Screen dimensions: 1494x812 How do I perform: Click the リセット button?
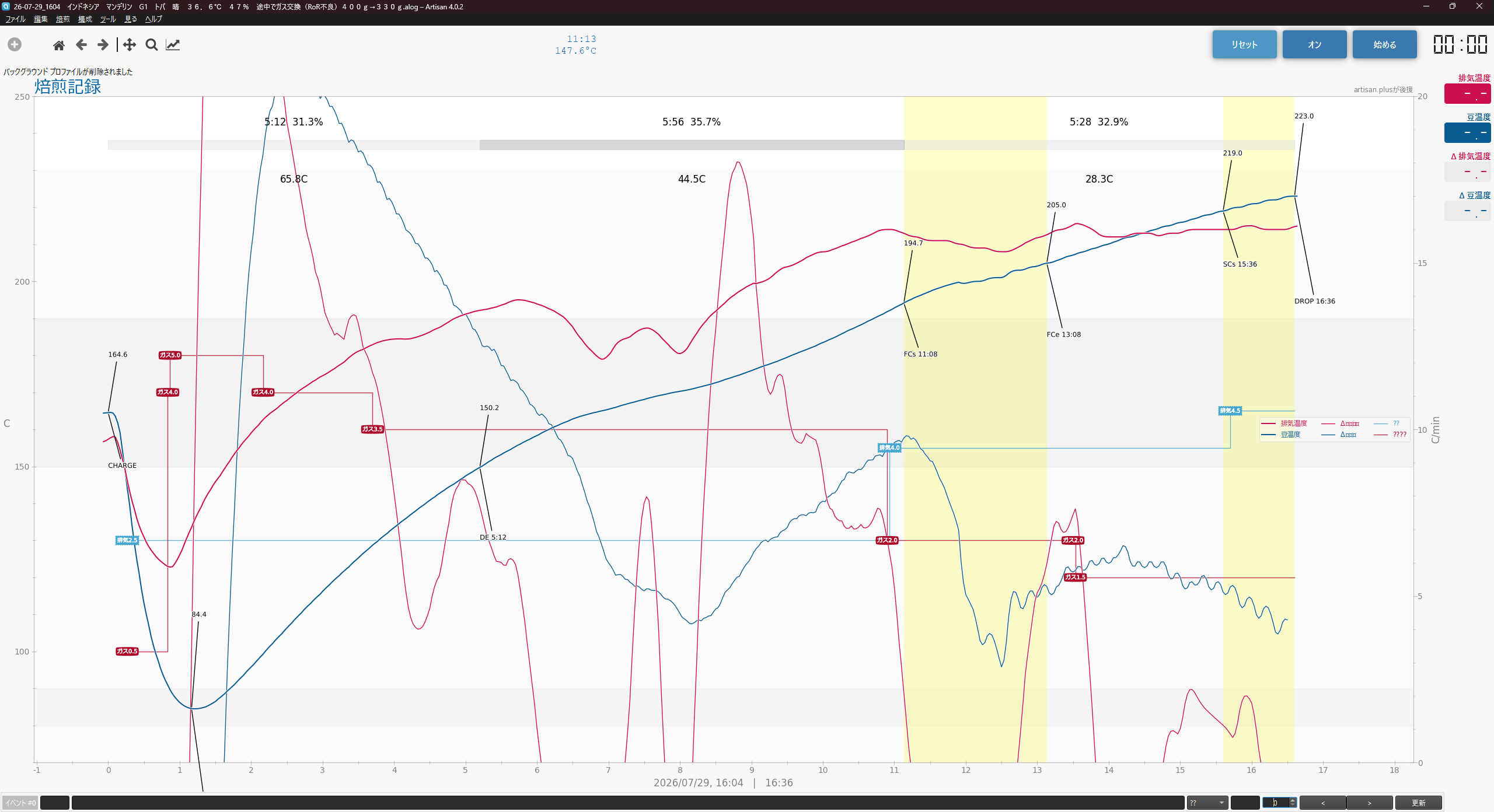point(1244,44)
